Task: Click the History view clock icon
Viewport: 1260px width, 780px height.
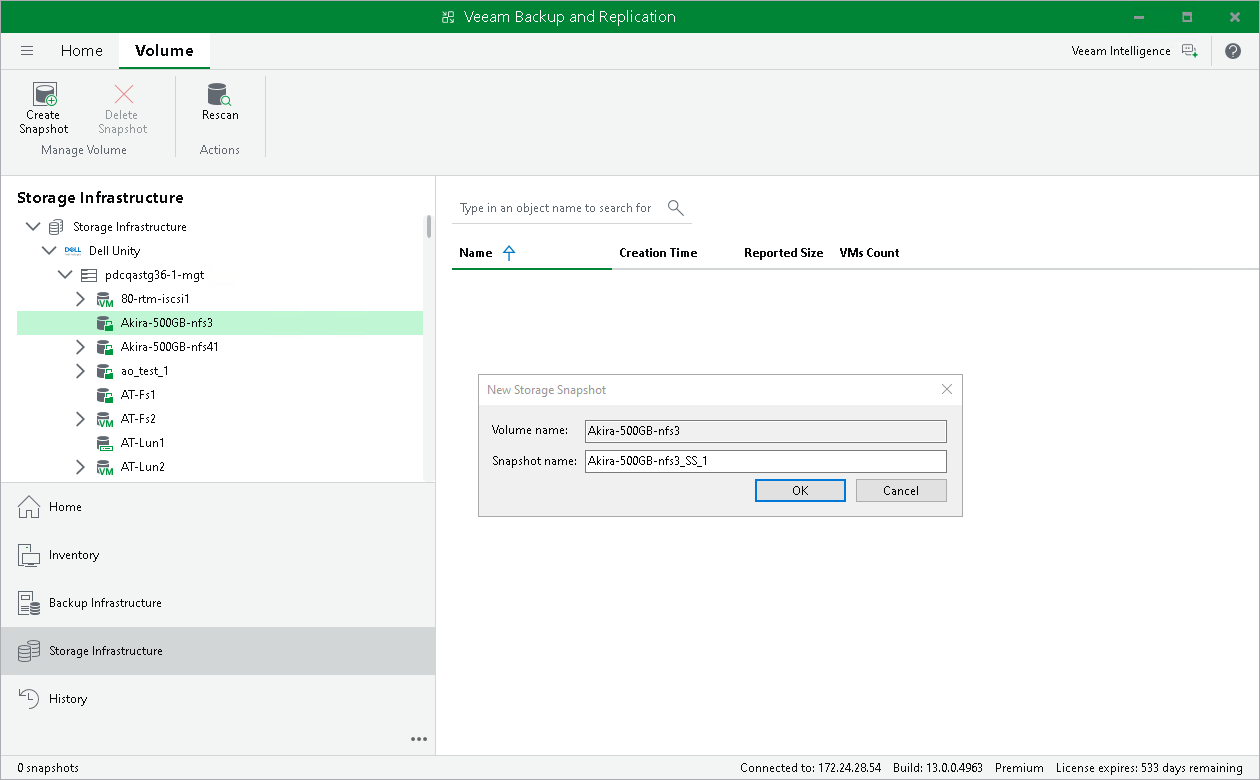Action: coord(30,699)
